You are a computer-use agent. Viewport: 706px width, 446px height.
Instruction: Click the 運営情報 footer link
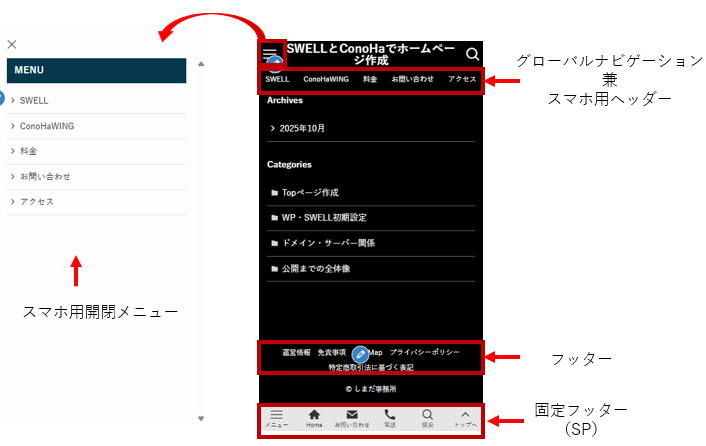[x=296, y=352]
